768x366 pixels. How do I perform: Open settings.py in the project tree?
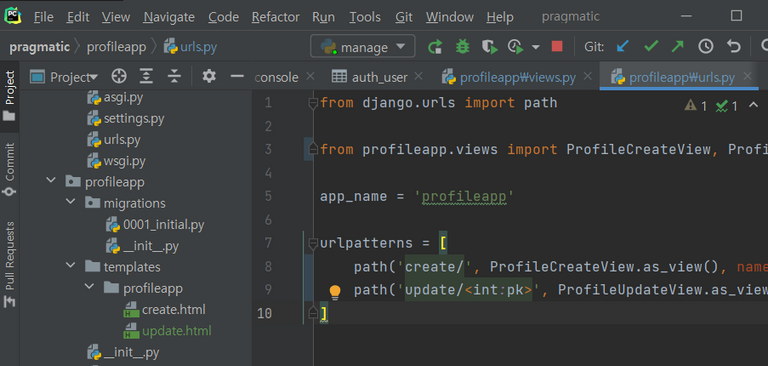[x=126, y=119]
